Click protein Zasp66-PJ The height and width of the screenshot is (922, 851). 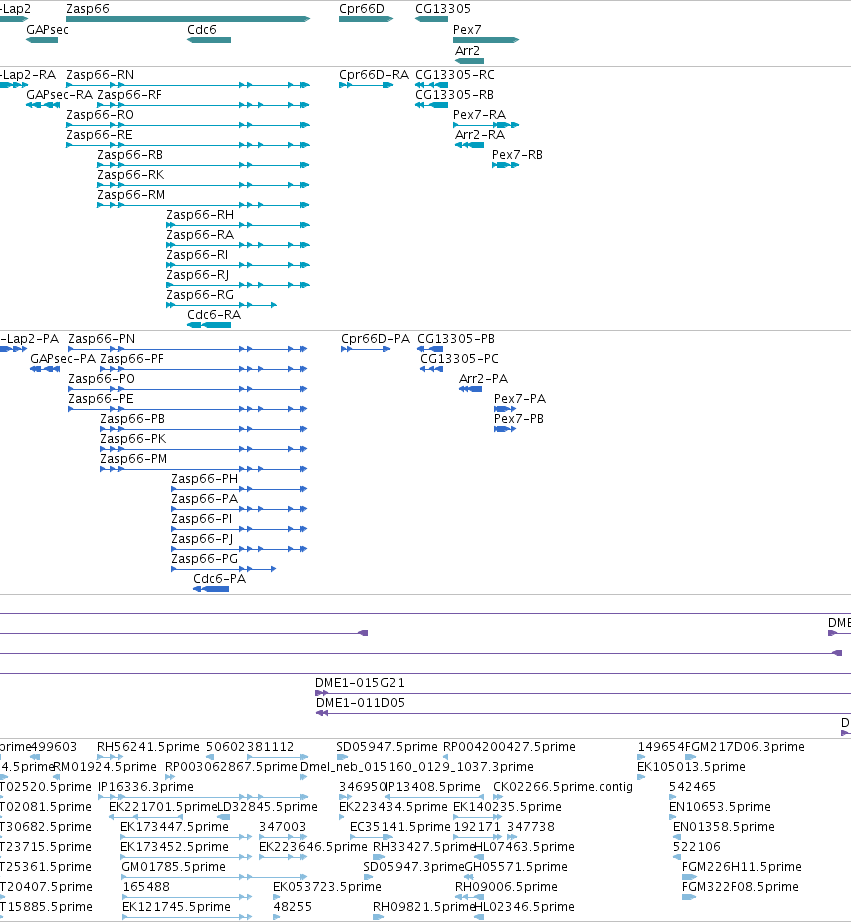pyautogui.click(x=239, y=549)
